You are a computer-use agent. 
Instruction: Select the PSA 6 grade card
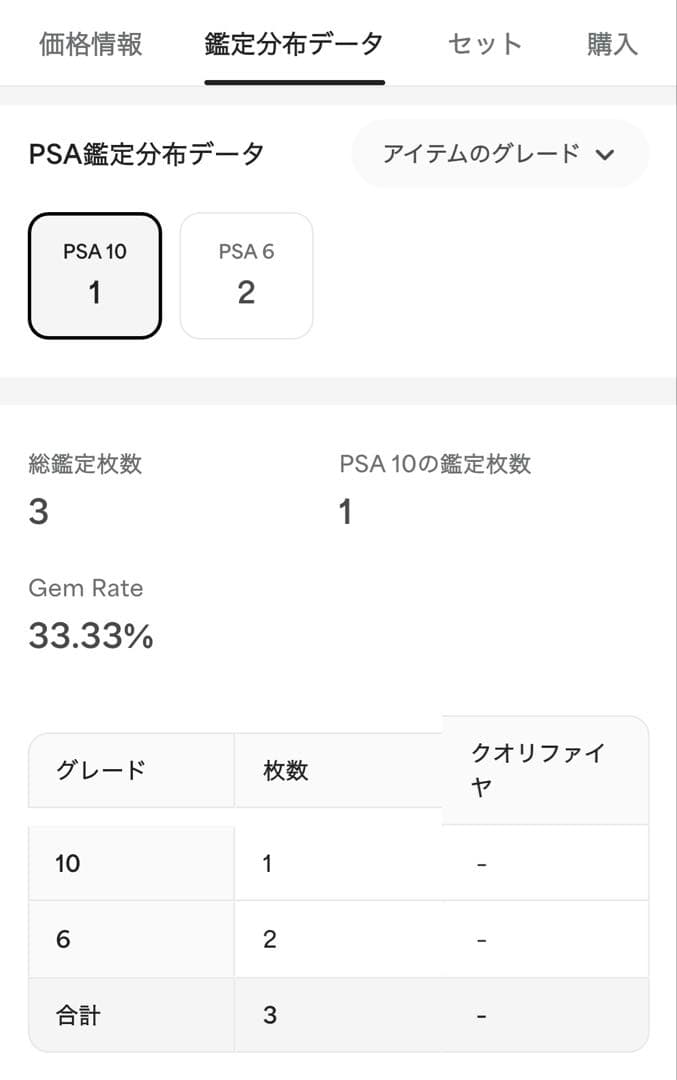coord(246,275)
